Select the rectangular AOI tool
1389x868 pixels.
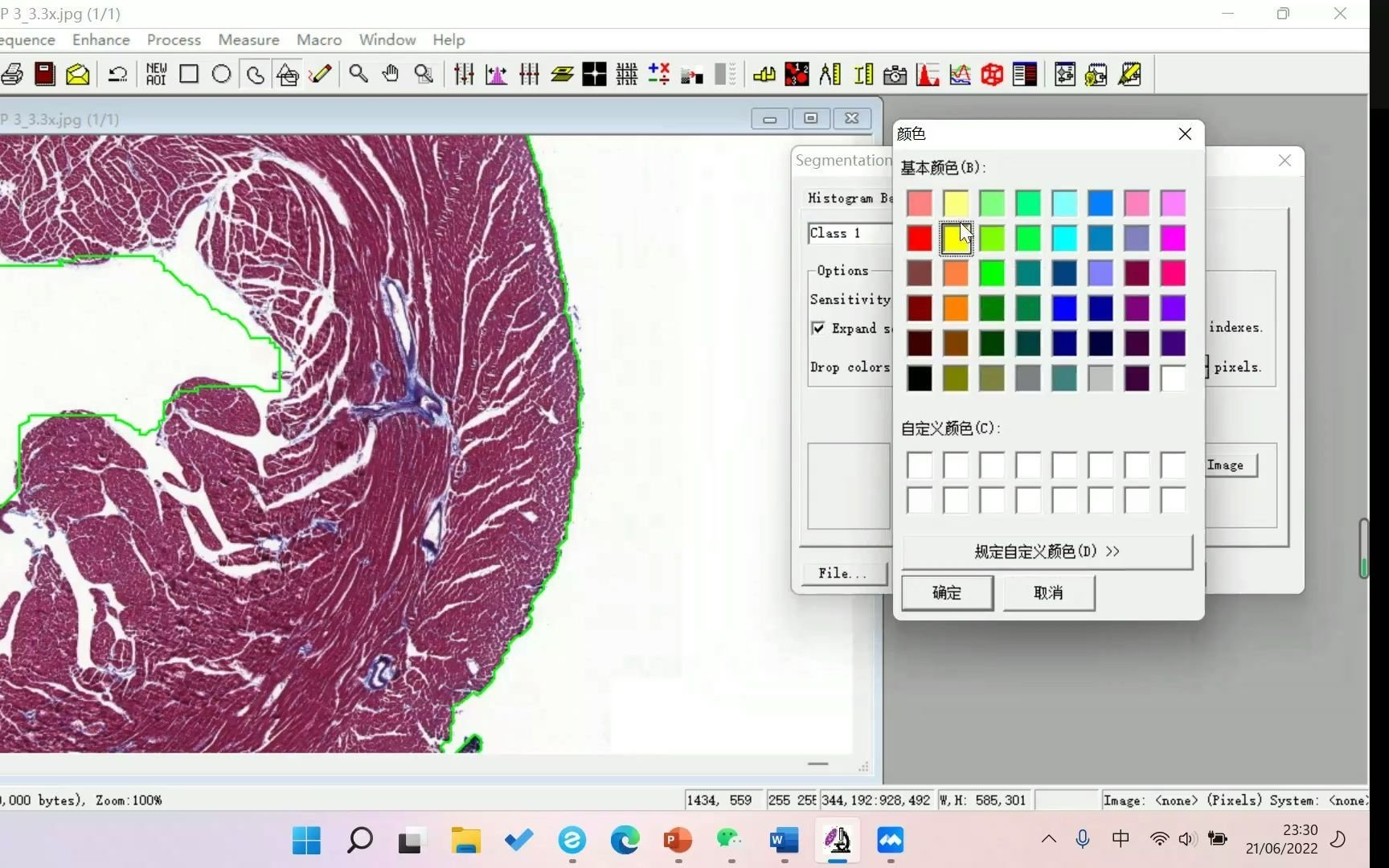[189, 74]
